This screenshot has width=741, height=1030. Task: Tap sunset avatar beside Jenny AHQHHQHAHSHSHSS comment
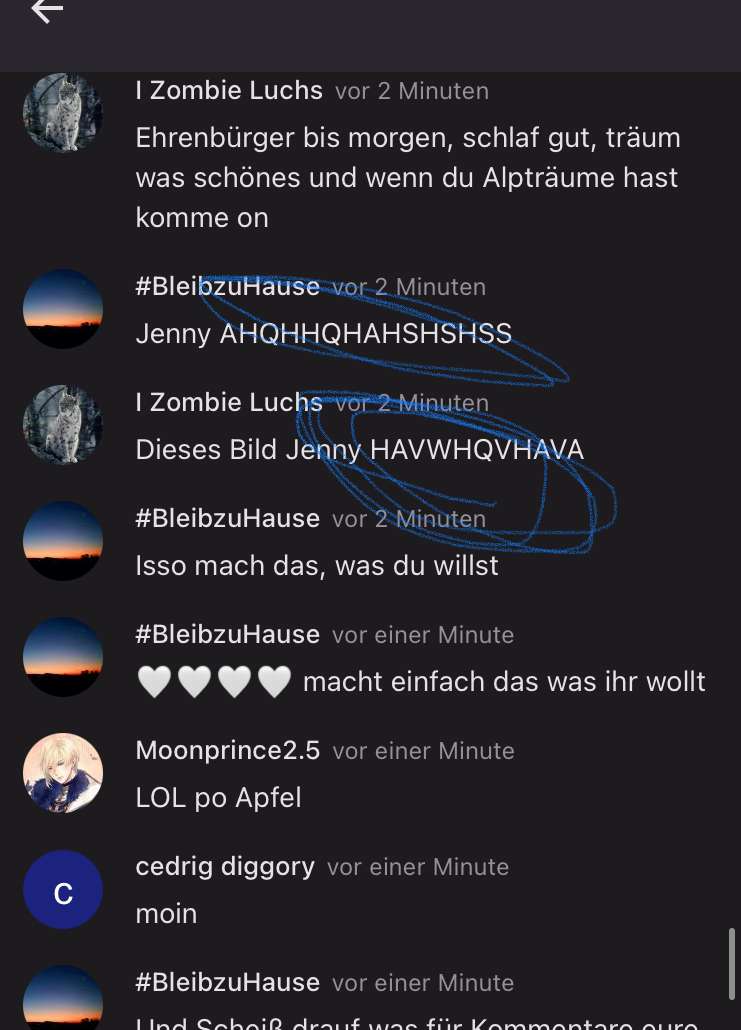tap(63, 308)
